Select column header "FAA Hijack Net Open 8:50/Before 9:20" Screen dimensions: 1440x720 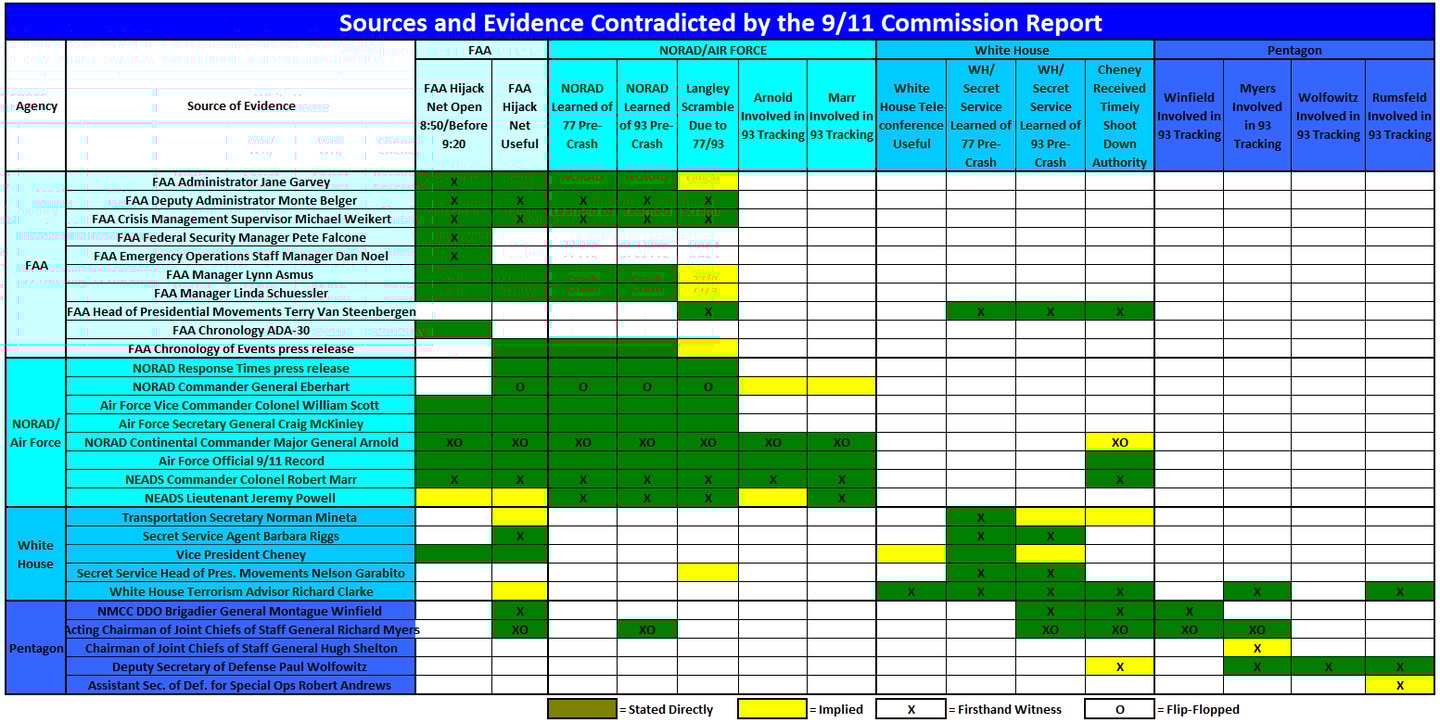click(454, 116)
